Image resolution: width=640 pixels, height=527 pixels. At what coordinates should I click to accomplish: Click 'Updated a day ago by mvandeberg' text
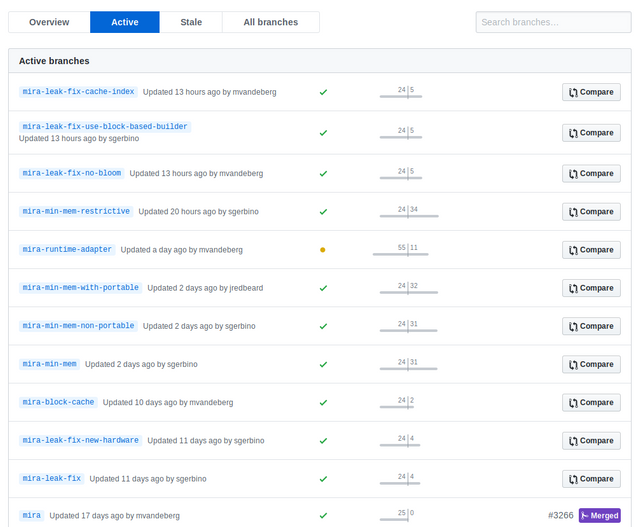(182, 250)
